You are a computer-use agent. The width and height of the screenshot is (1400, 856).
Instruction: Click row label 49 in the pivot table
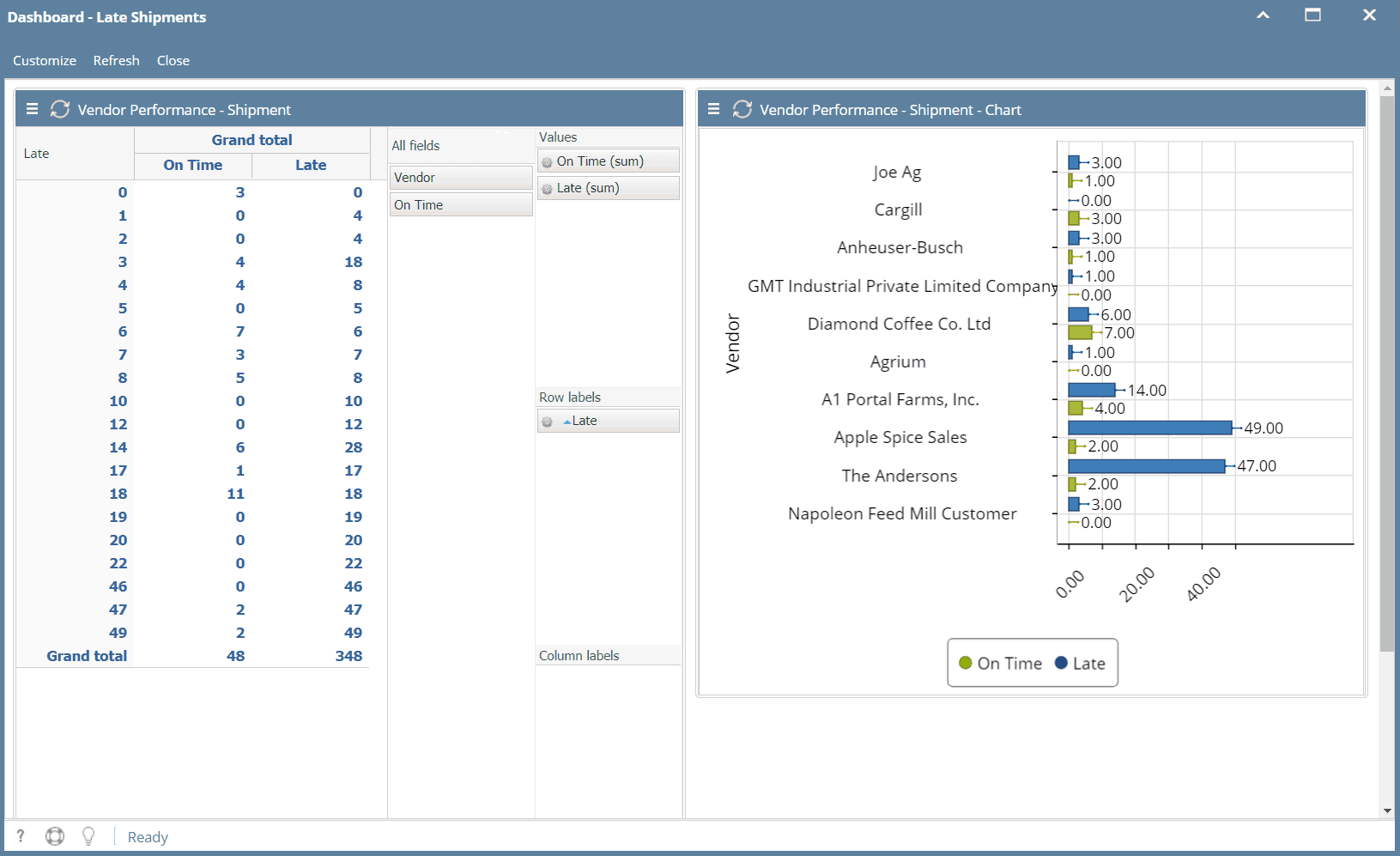click(118, 633)
